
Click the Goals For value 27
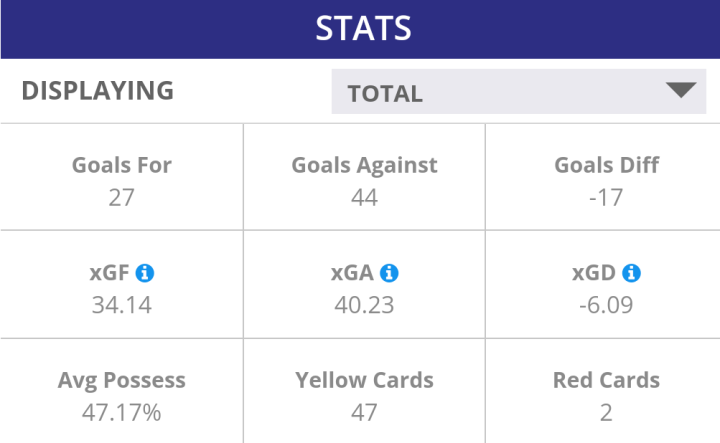tap(121, 197)
